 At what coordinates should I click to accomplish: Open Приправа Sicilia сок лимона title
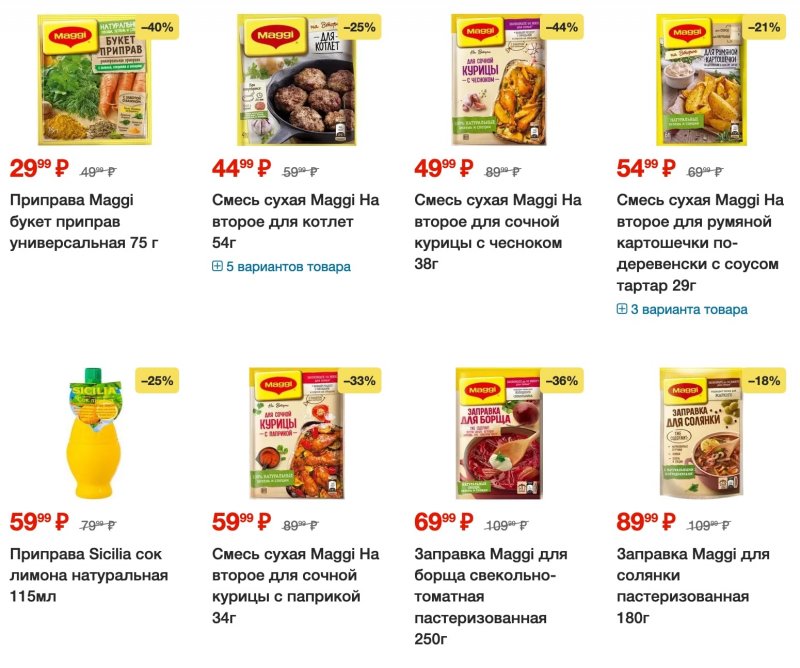click(89, 575)
